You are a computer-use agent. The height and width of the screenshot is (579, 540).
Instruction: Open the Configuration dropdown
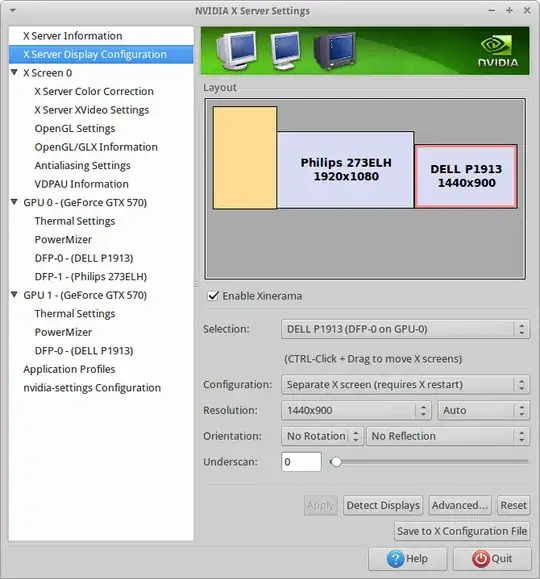point(405,384)
